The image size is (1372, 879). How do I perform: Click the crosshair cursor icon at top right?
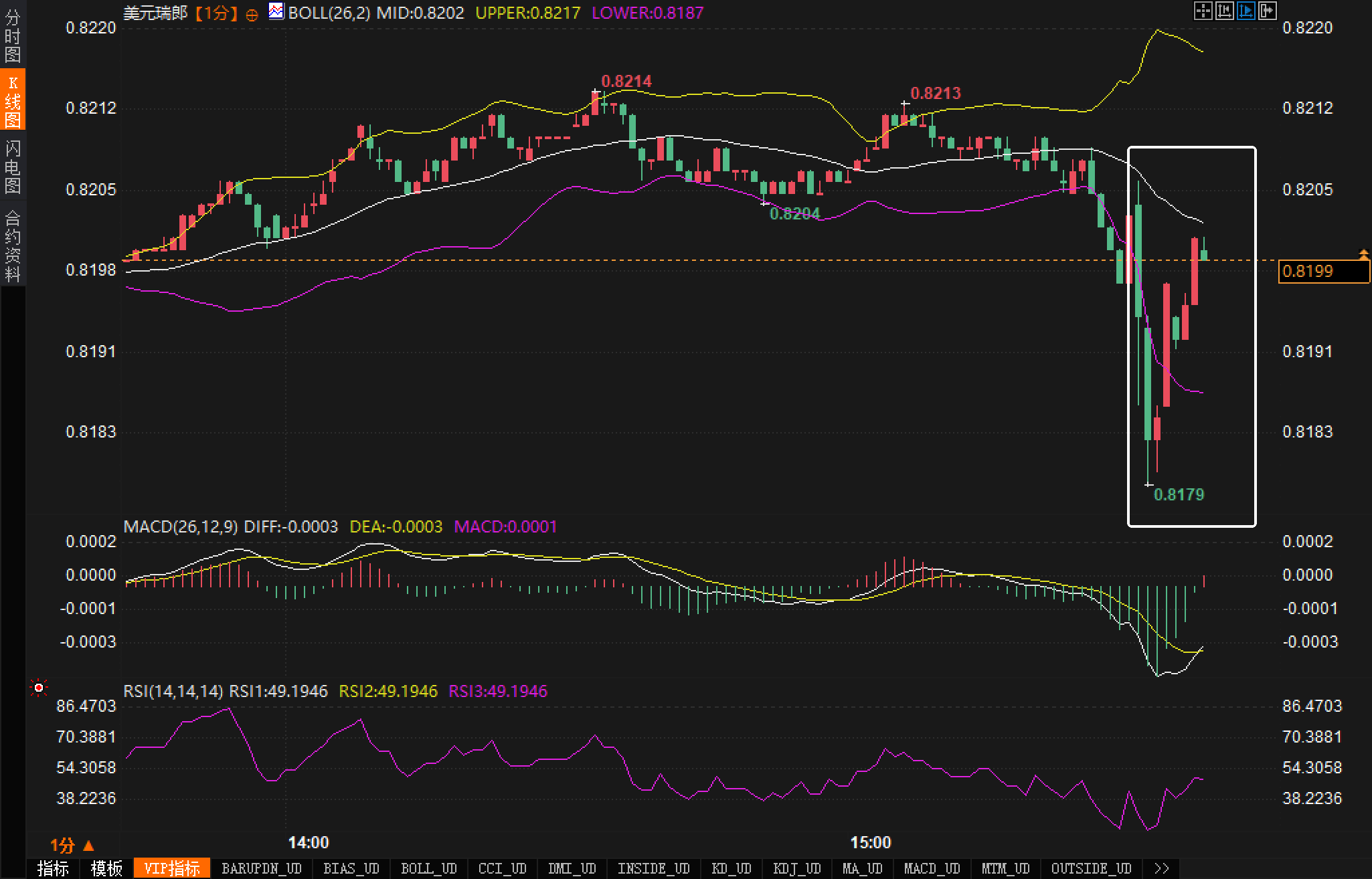pyautogui.click(x=1203, y=11)
